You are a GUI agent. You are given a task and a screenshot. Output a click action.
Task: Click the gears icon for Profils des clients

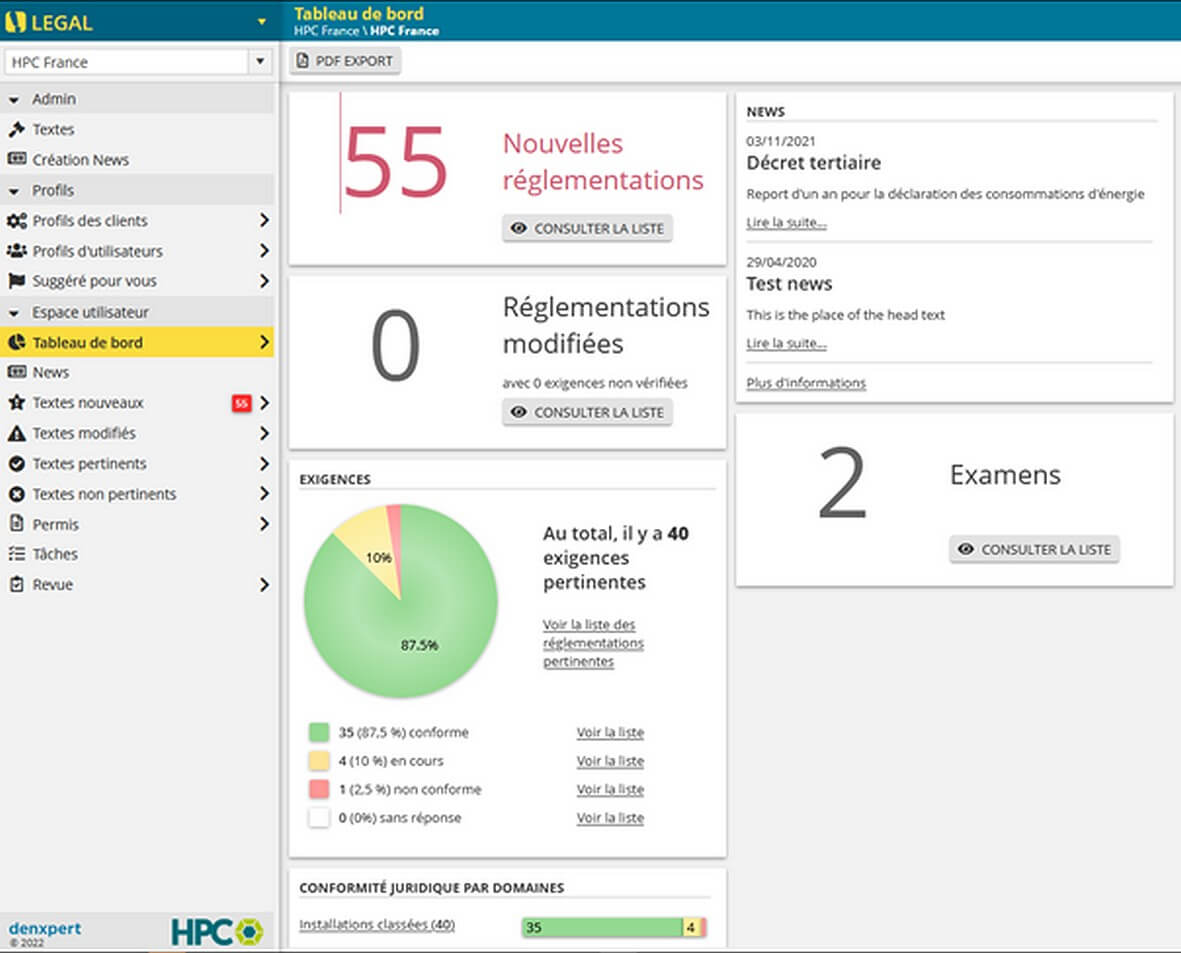pyautogui.click(x=16, y=220)
